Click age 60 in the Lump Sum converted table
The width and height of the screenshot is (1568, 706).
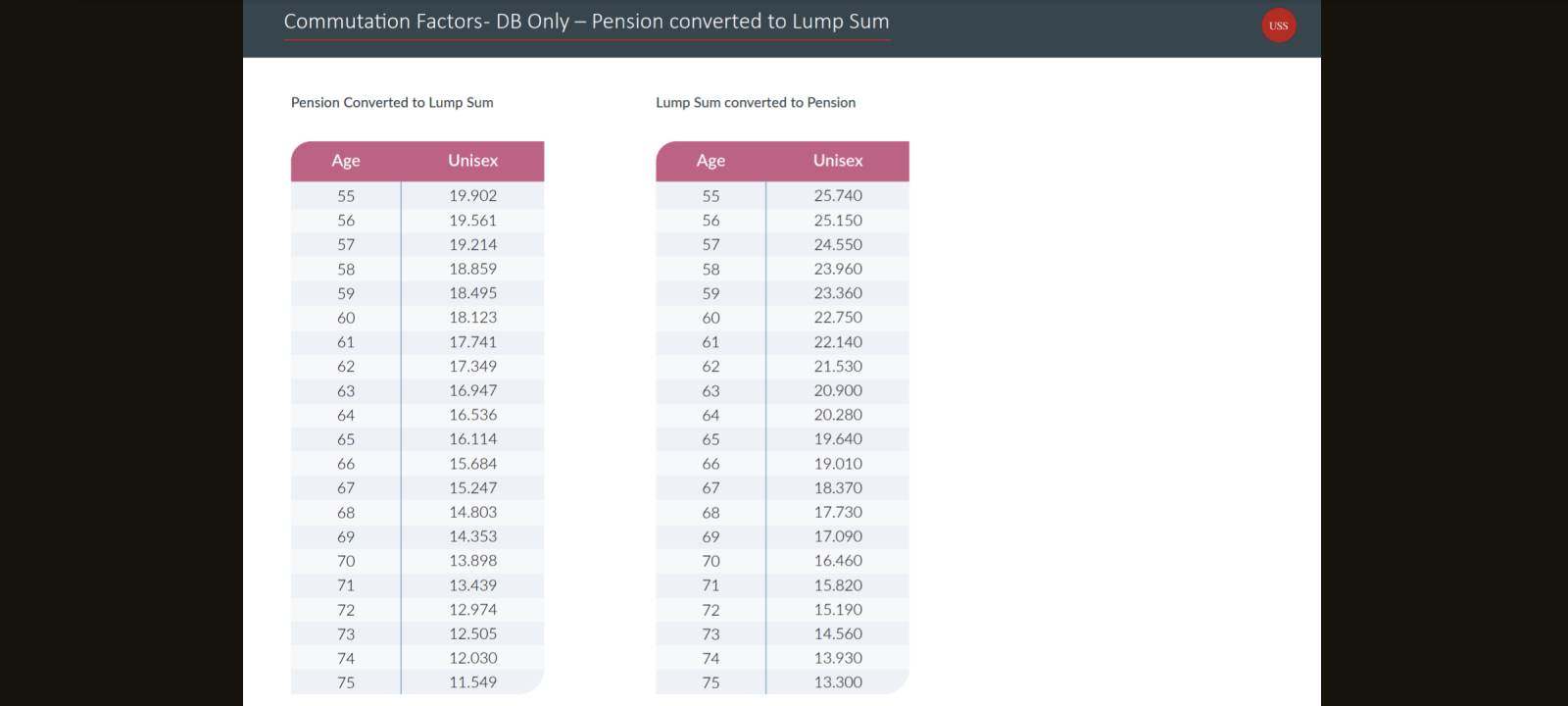click(710, 318)
